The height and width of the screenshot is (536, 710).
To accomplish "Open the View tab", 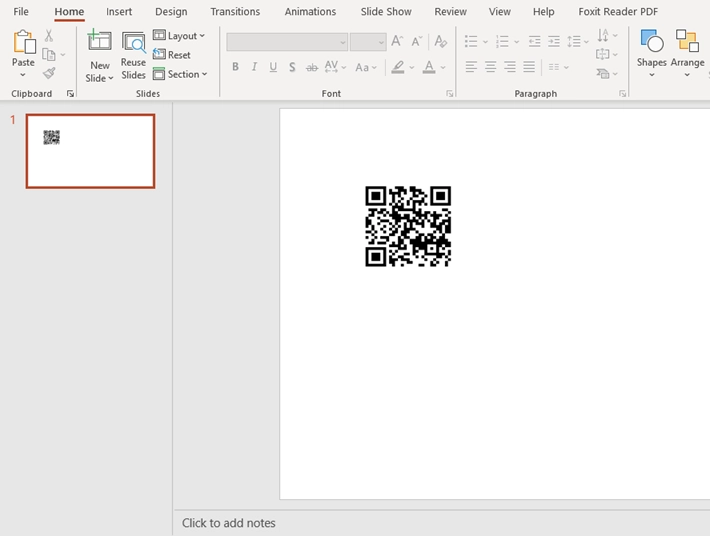I will pyautogui.click(x=499, y=12).
